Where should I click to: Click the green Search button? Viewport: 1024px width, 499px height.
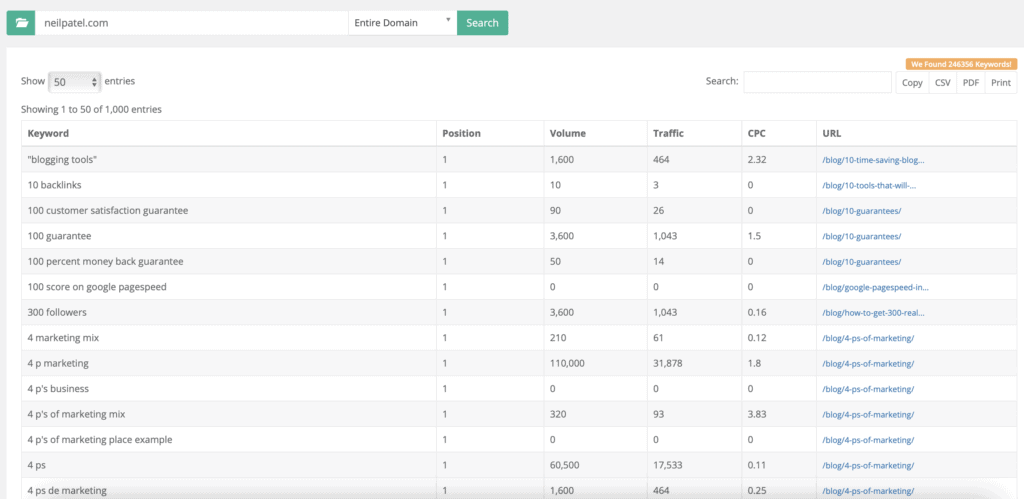click(x=482, y=23)
